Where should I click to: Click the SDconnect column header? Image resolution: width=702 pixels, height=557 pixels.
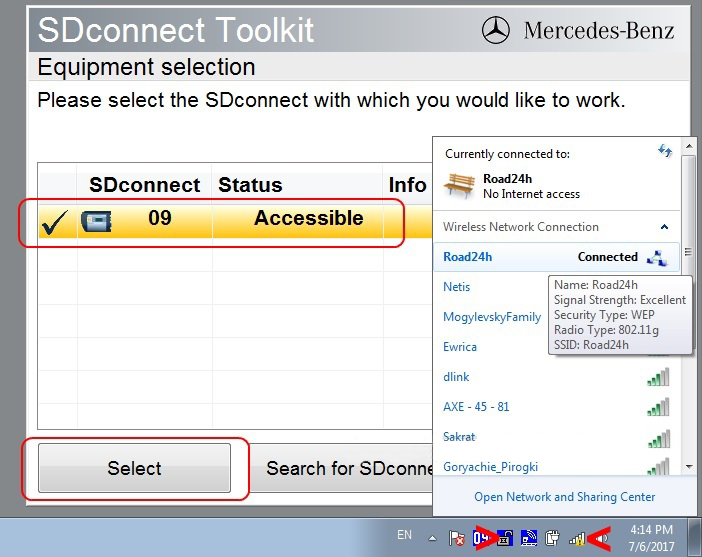tap(144, 185)
